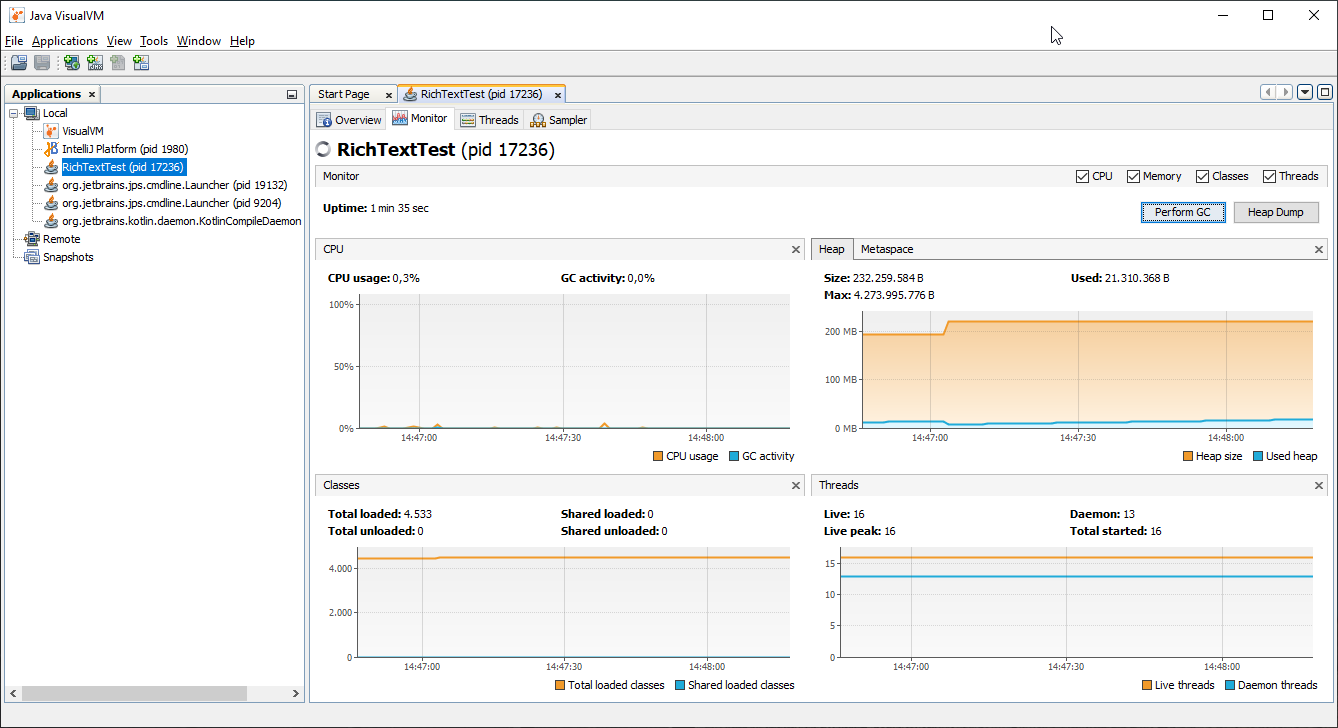This screenshot has height=728, width=1338.
Task: Click the Local computer icon in Applications tree
Action: pyautogui.click(x=31, y=113)
